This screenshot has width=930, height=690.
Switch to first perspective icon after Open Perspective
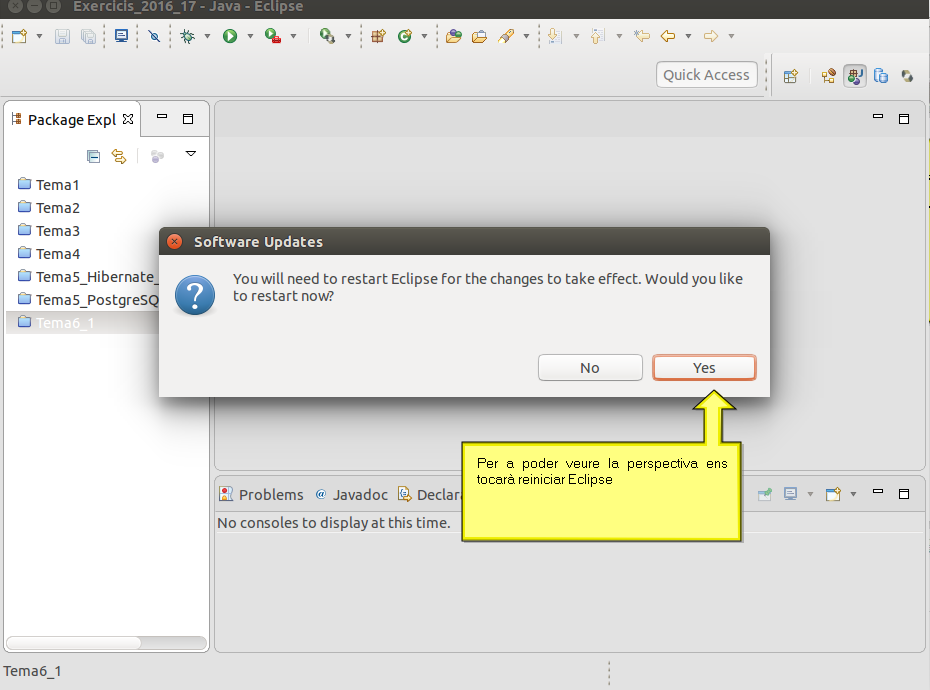click(x=829, y=76)
